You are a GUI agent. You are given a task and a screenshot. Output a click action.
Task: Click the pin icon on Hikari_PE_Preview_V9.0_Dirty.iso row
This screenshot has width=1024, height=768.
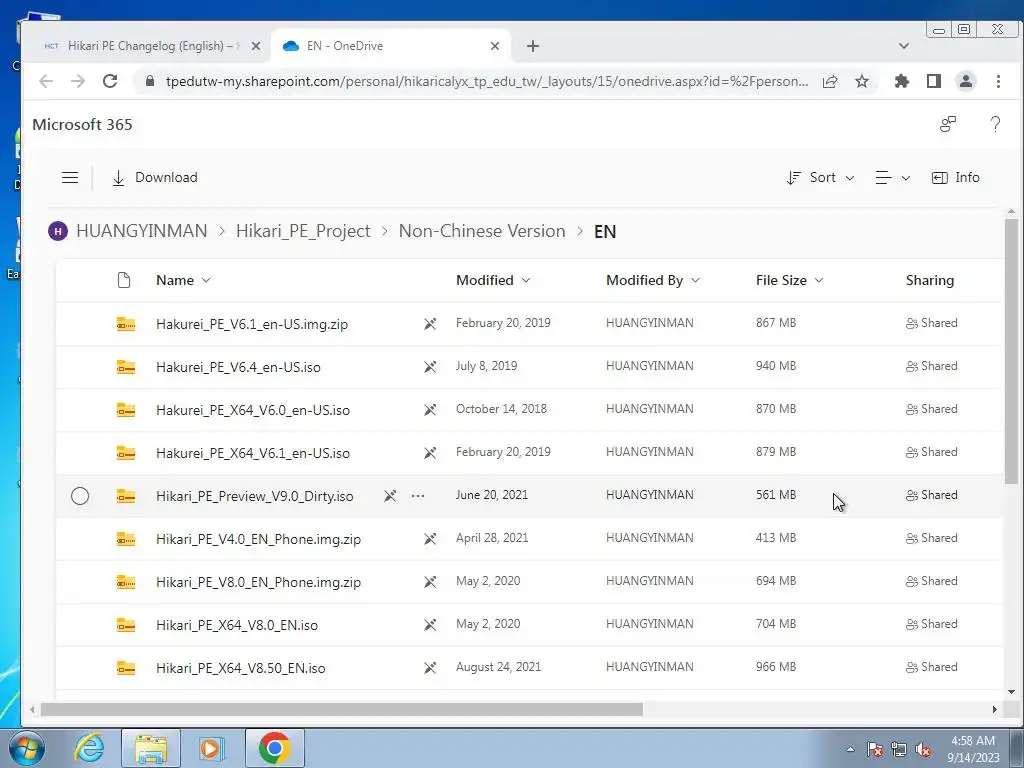pyautogui.click(x=390, y=496)
